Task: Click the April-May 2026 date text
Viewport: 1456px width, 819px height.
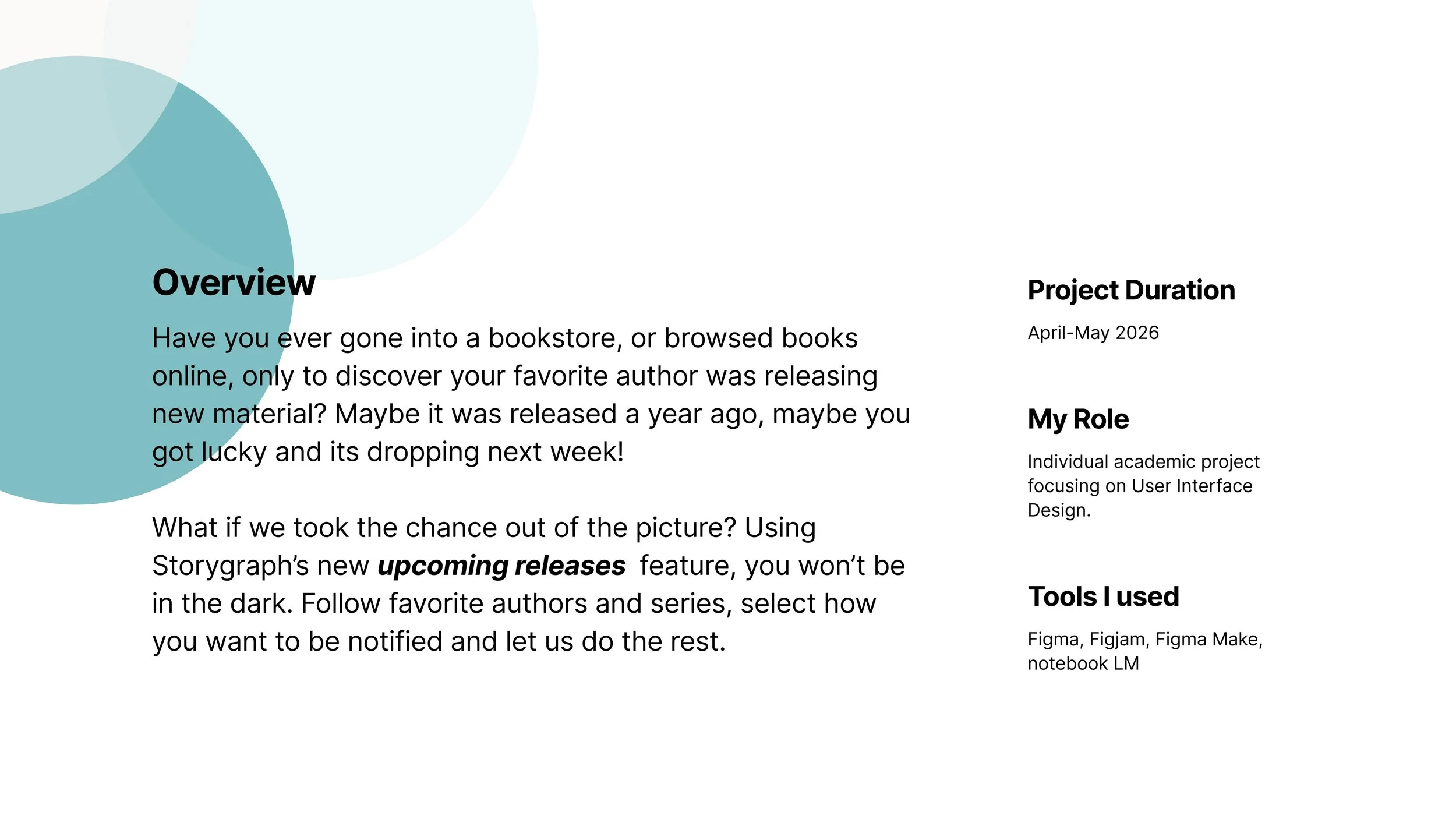Action: click(1093, 333)
